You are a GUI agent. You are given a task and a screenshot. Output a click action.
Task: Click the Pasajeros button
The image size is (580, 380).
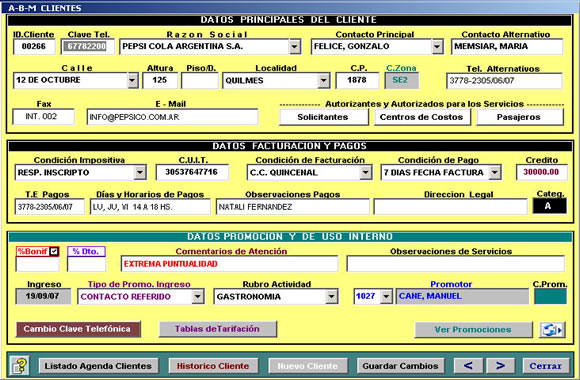pos(520,117)
